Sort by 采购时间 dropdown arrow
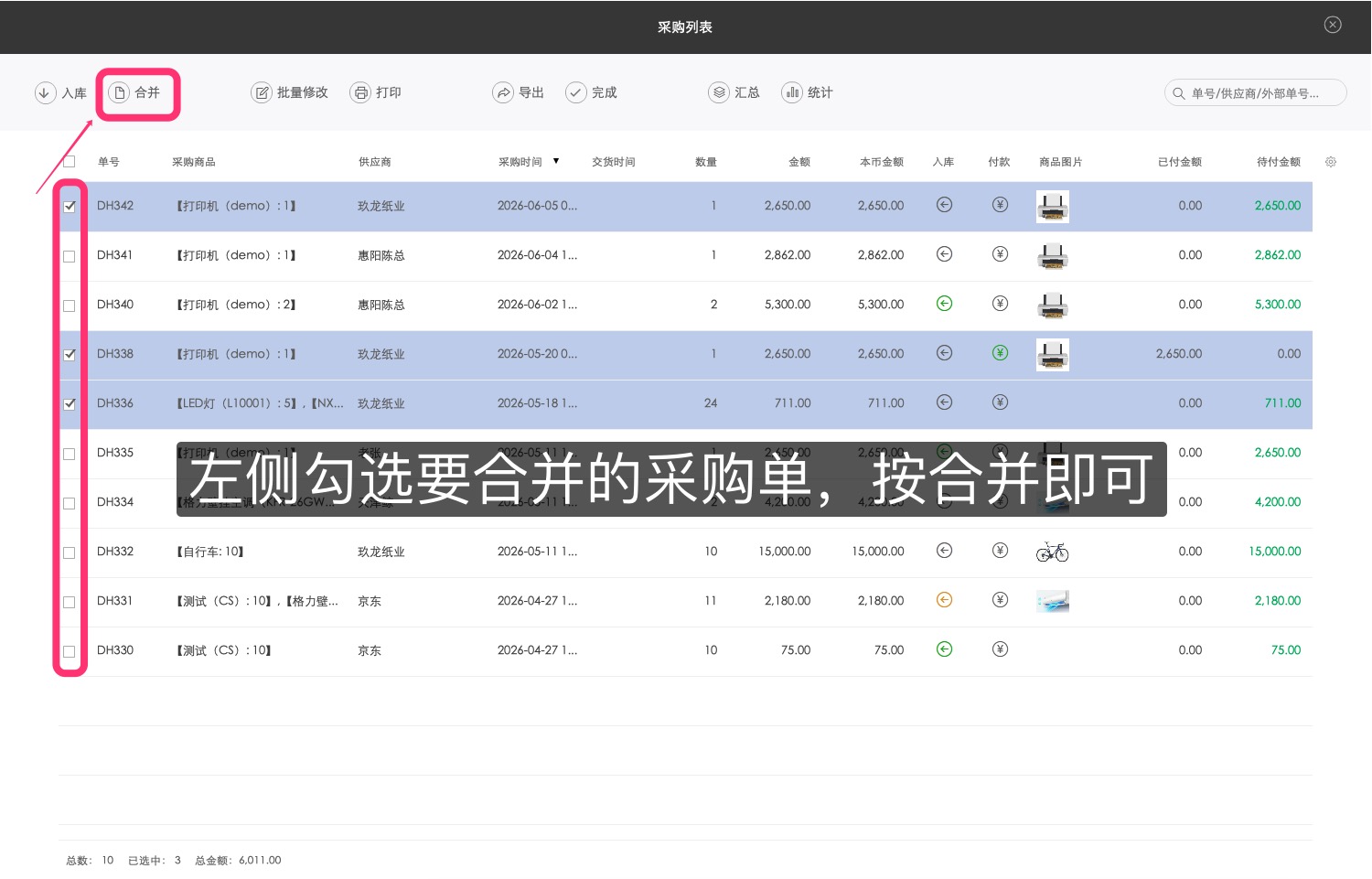 click(x=556, y=161)
